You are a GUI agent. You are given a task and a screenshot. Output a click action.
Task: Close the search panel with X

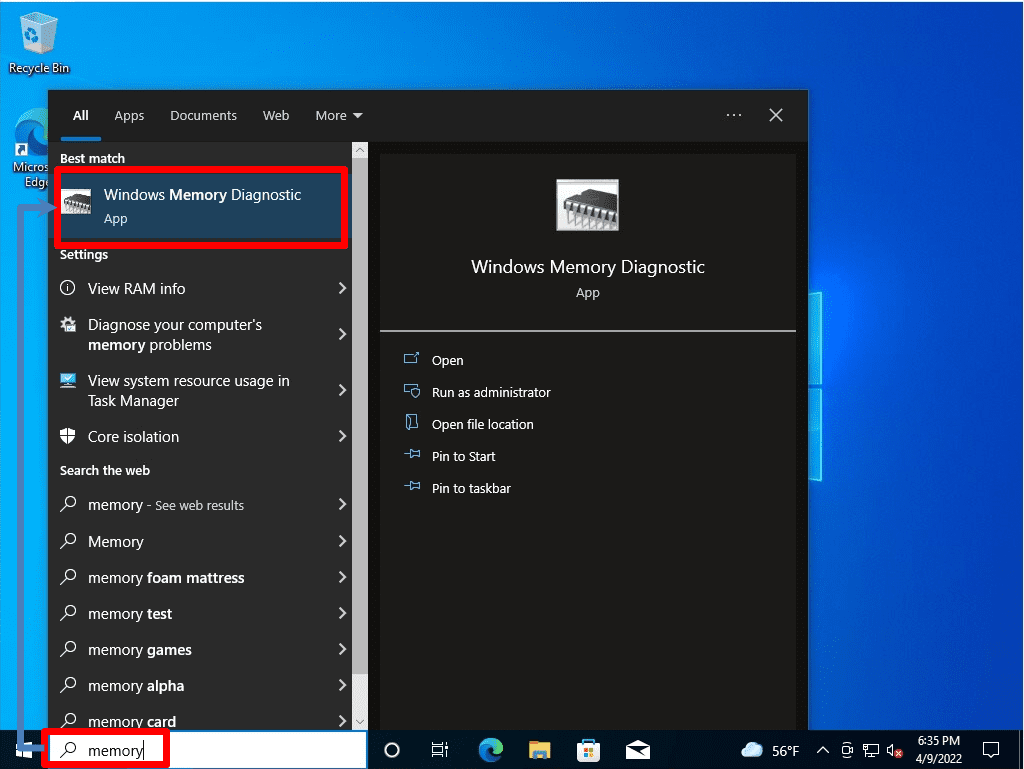775,116
